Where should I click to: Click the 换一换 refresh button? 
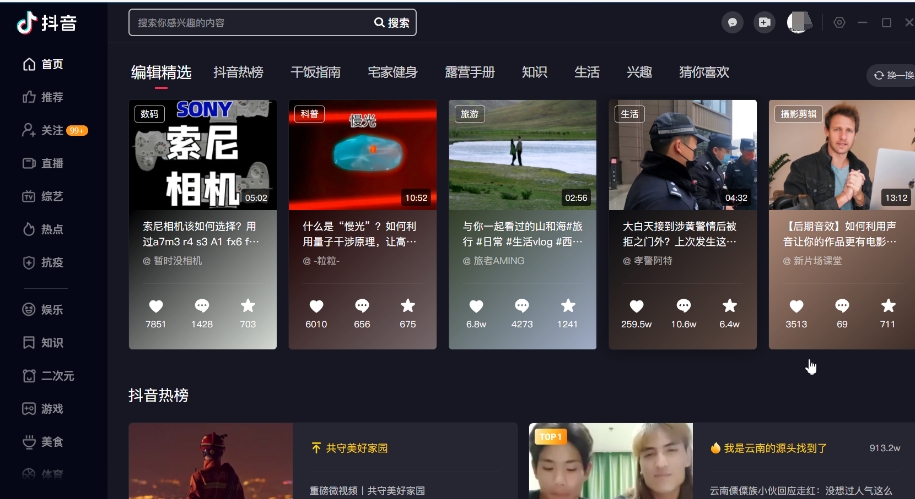[893, 75]
